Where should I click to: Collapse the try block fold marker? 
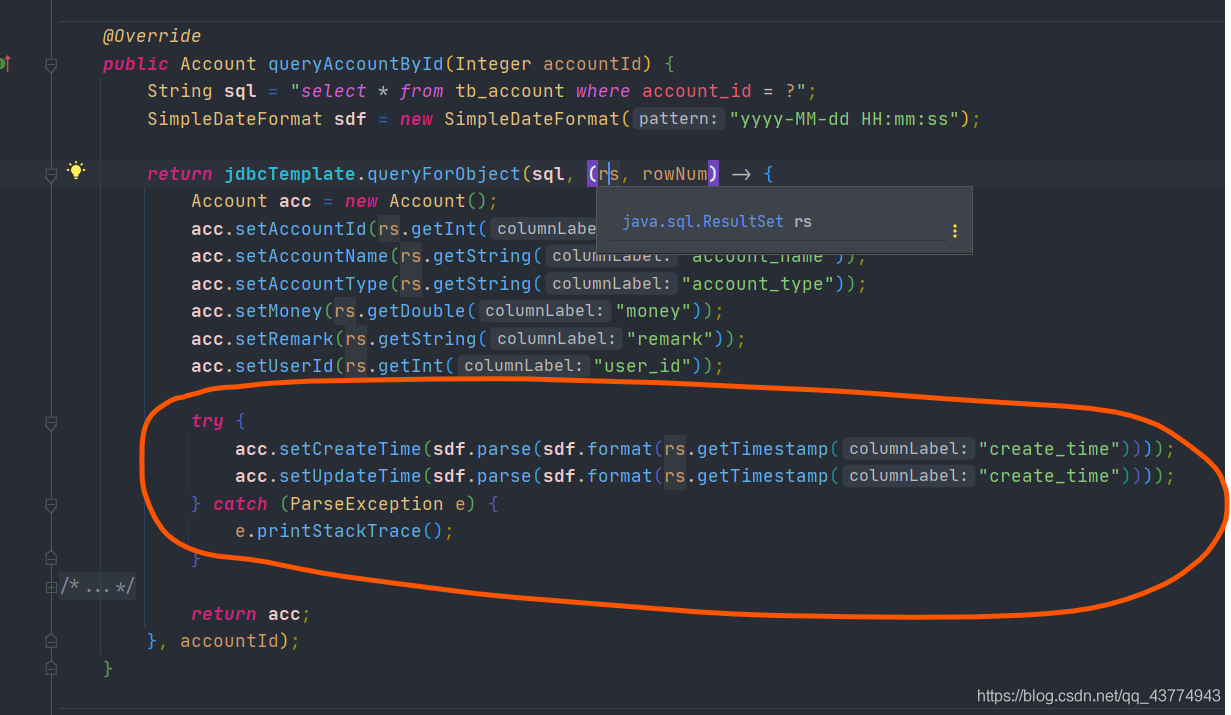click(x=51, y=423)
